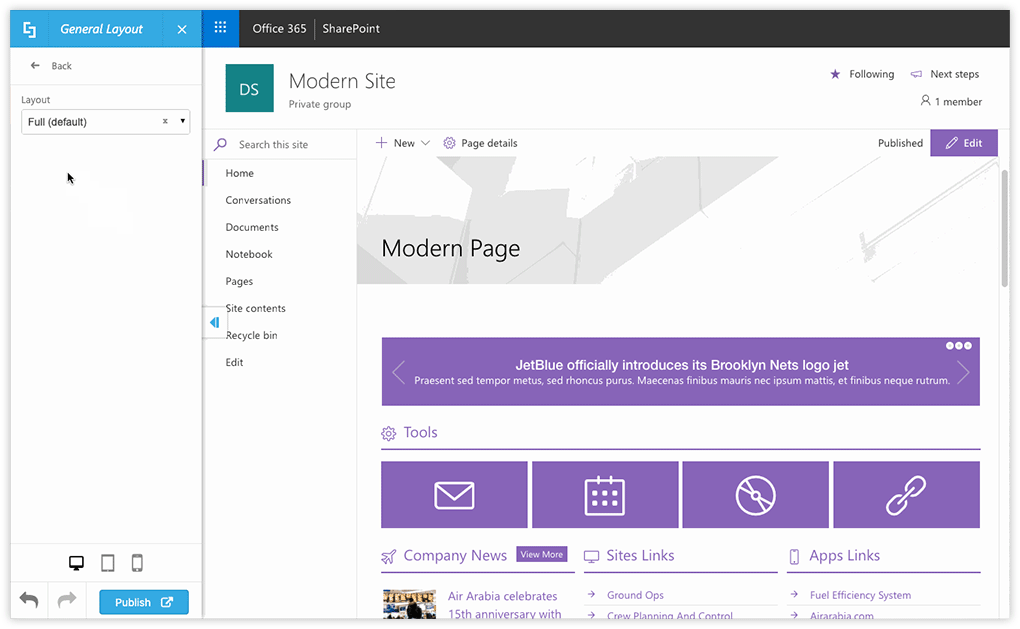The height and width of the screenshot is (629, 1020).
Task: Open the Modern Site title link
Action: pyautogui.click(x=342, y=81)
